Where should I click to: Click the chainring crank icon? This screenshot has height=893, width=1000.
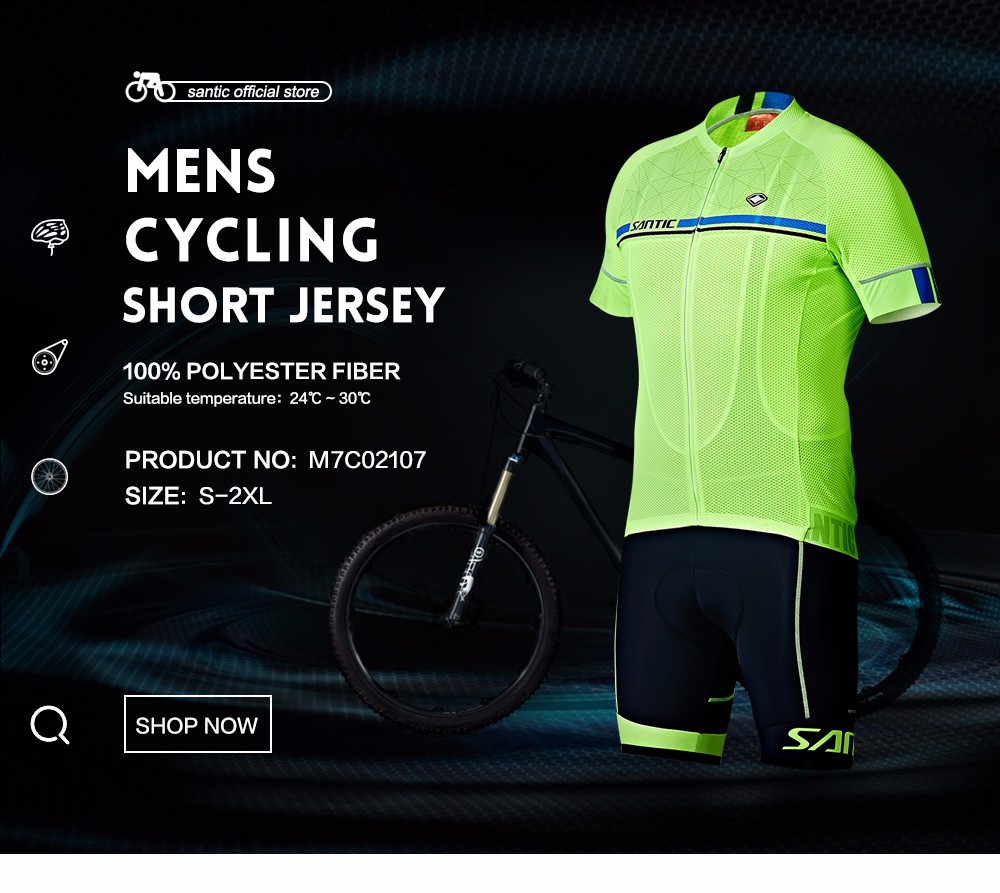[50, 357]
